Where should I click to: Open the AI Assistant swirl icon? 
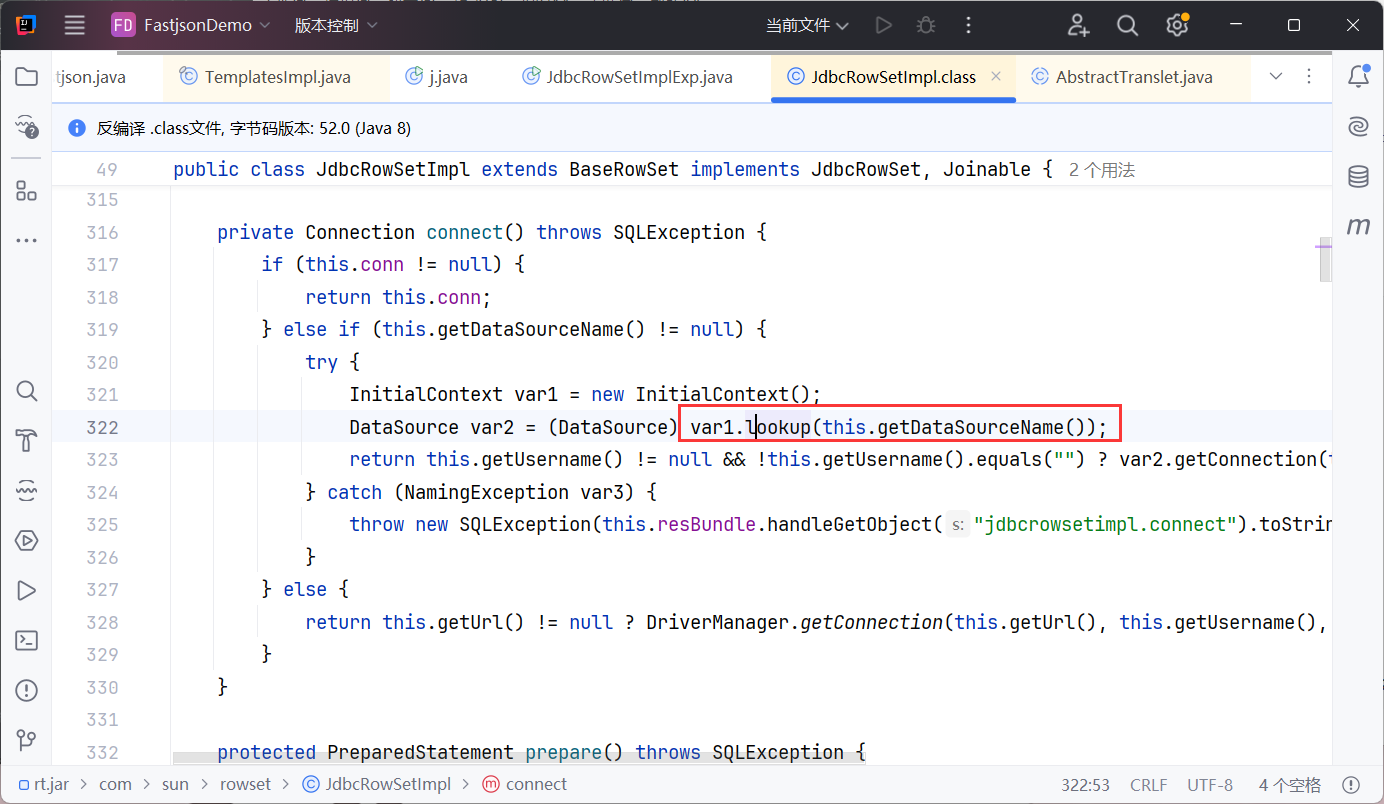[1358, 127]
